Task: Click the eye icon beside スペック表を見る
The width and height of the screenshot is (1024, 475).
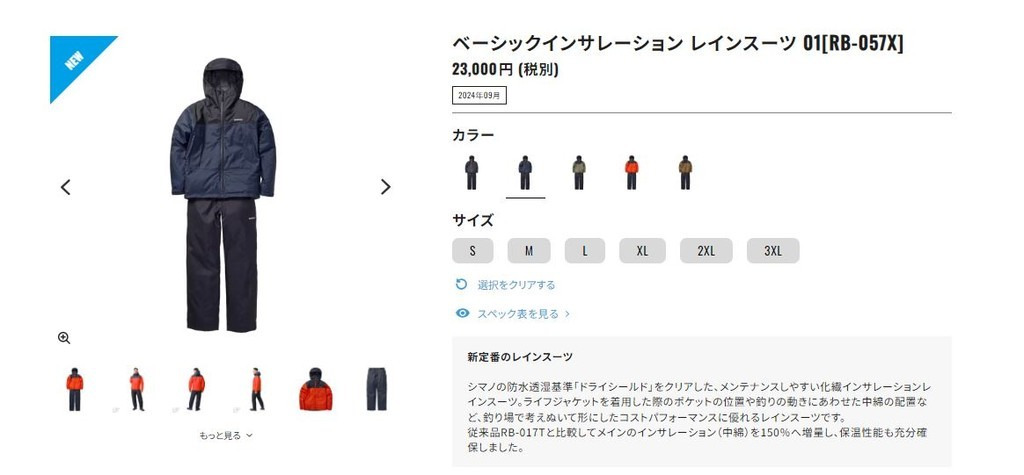Action: 462,313
